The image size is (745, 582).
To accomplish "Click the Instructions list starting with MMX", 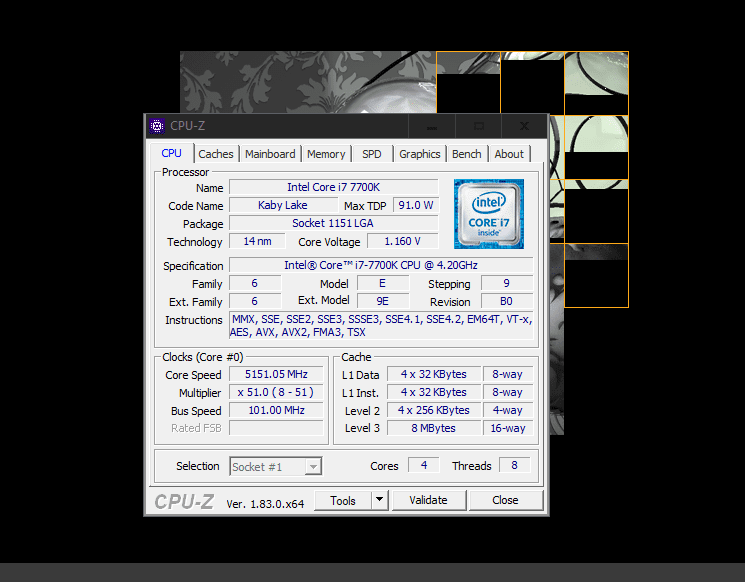I will pyautogui.click(x=381, y=325).
